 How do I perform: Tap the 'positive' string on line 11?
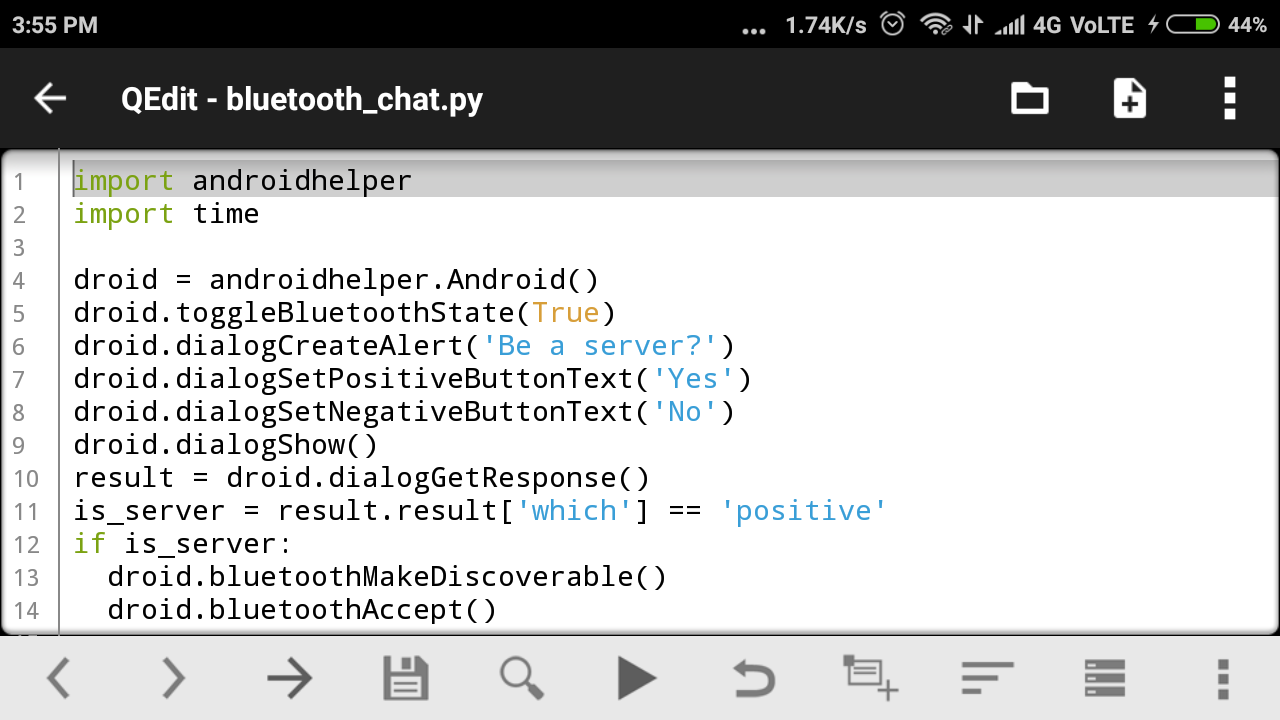pos(804,511)
